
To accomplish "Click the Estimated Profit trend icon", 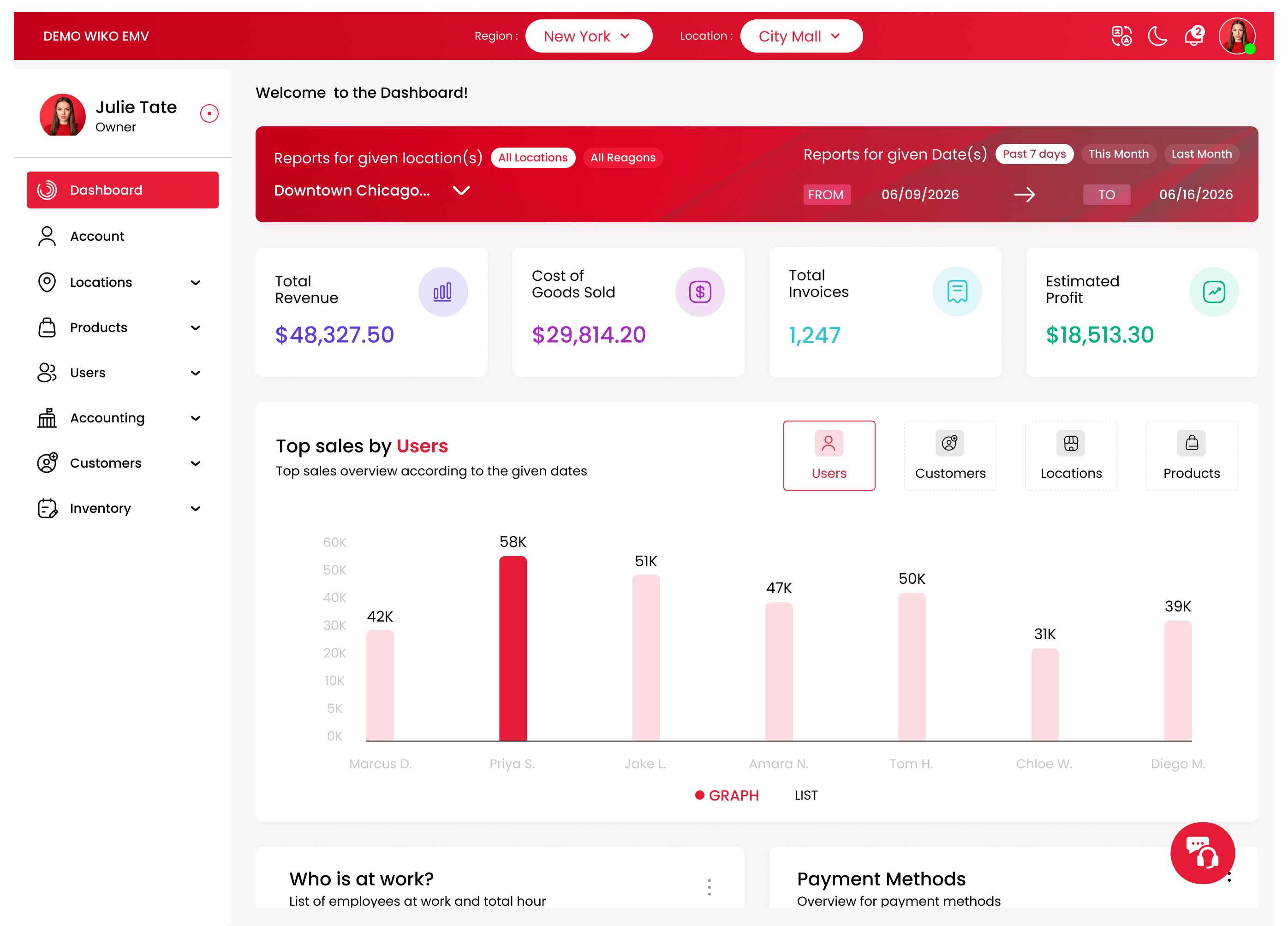I will tap(1214, 292).
